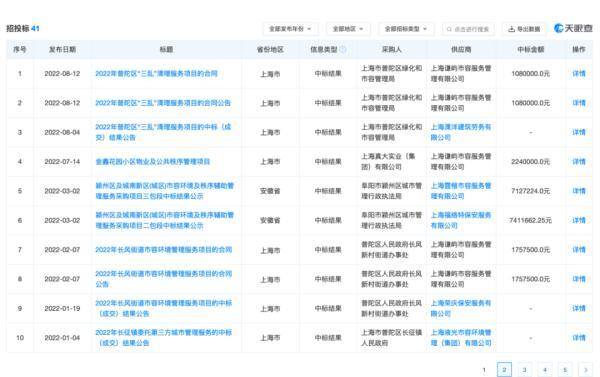Click the 采购人 column header
The image size is (600, 377).
tap(391, 49)
